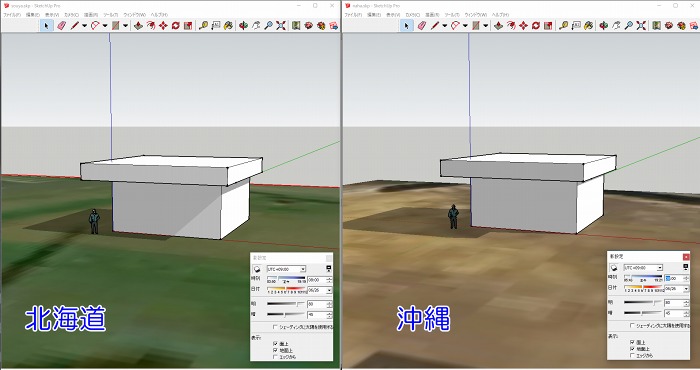
Task: Select the Eraser tool in Hokkaido window
Action: 61,26
